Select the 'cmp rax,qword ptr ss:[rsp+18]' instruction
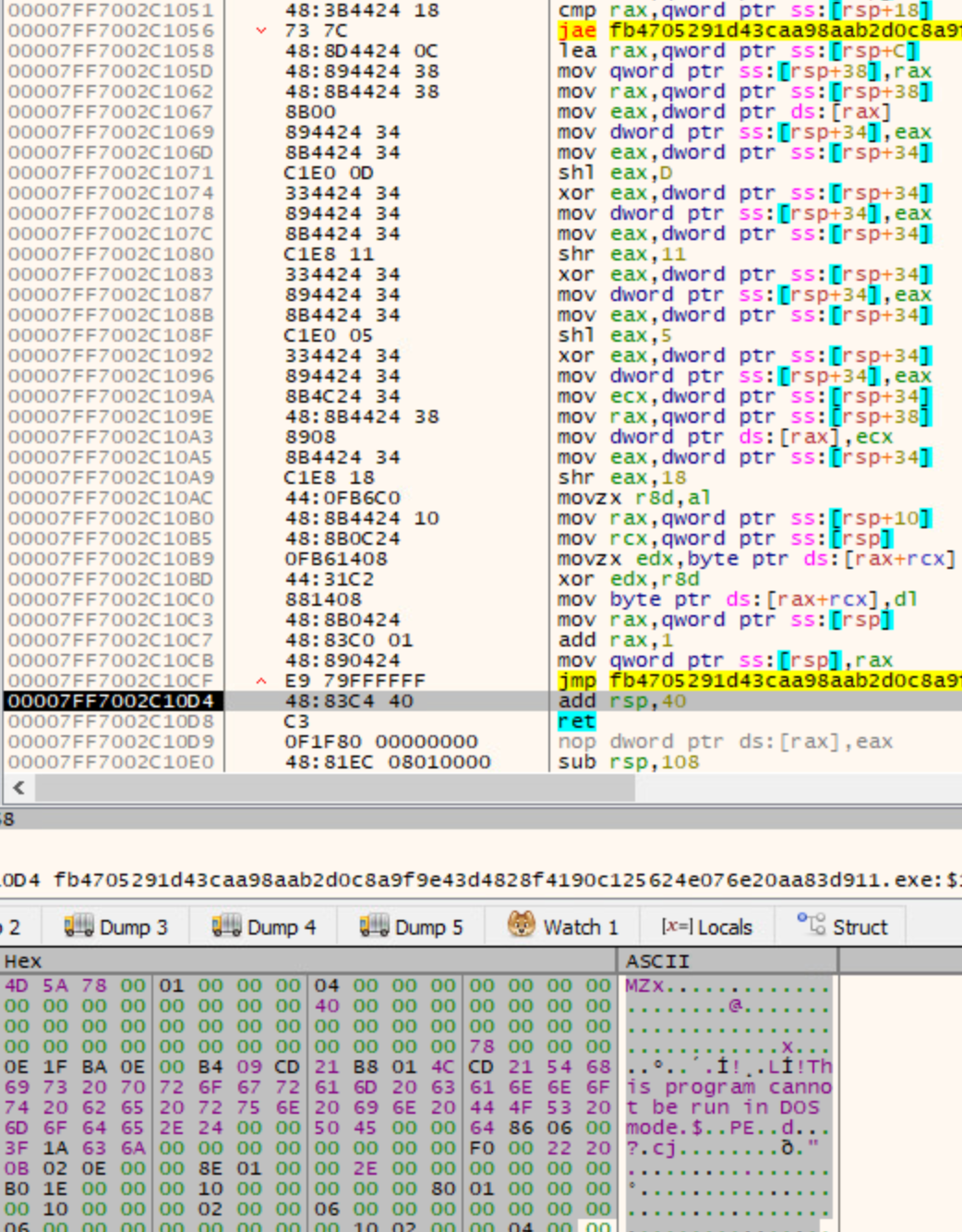This screenshot has height=1232, width=962. (745, 10)
